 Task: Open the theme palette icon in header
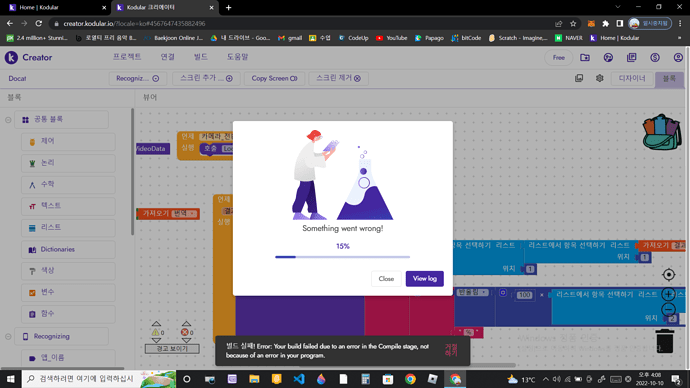click(x=608, y=58)
